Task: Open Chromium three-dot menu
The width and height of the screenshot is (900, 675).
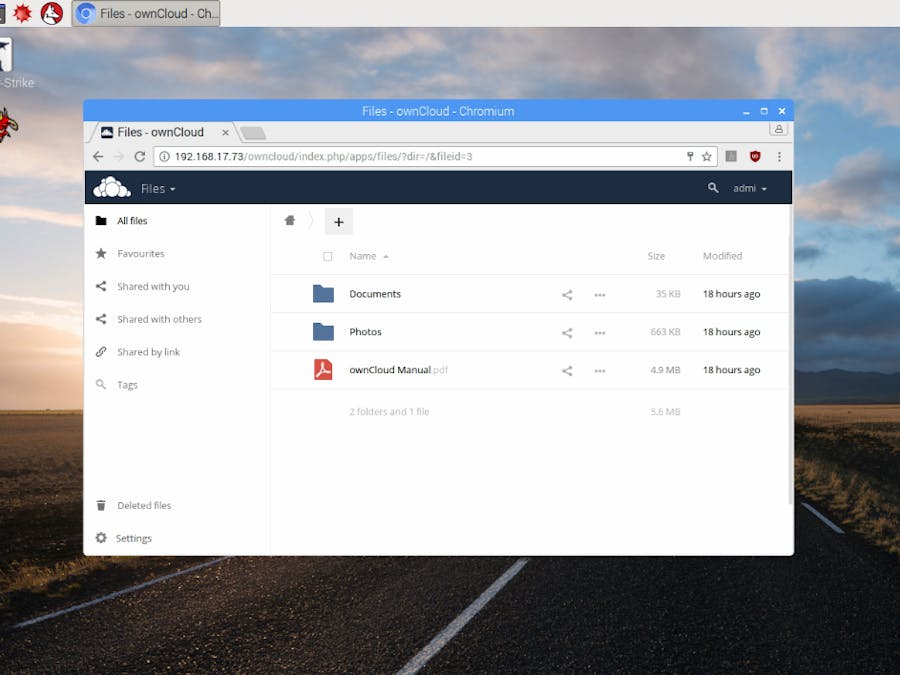Action: click(779, 156)
